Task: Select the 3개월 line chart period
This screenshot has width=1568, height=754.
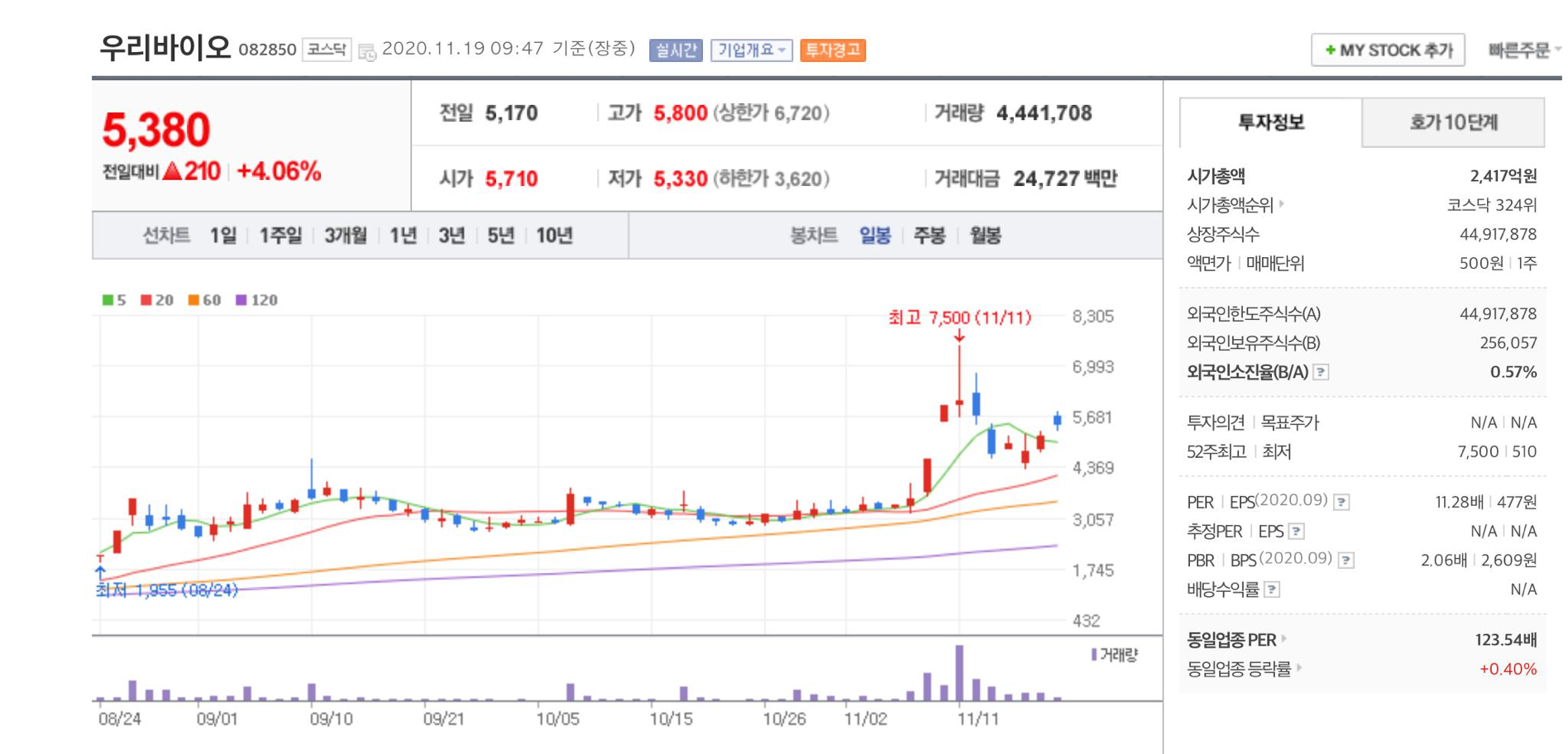Action: tap(346, 236)
